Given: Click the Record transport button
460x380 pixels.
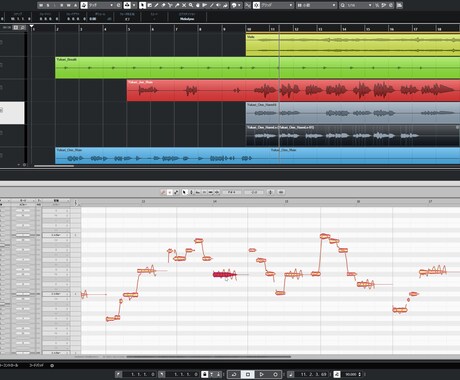Looking at the screenshot, I should click(275, 374).
